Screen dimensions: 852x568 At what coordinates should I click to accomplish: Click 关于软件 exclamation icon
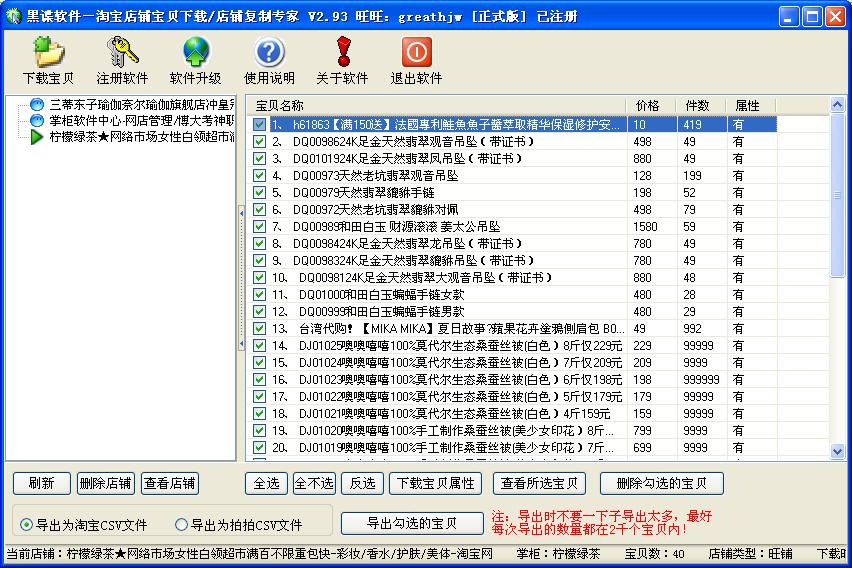coord(343,52)
